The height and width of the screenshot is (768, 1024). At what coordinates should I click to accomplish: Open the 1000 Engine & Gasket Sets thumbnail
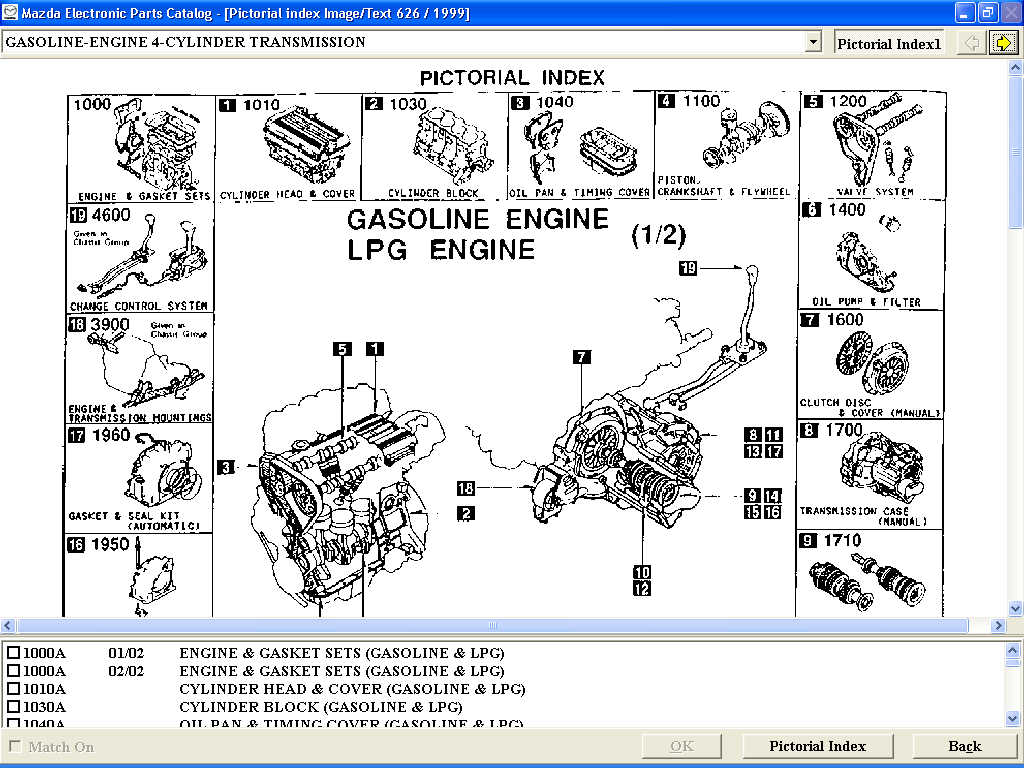point(141,150)
